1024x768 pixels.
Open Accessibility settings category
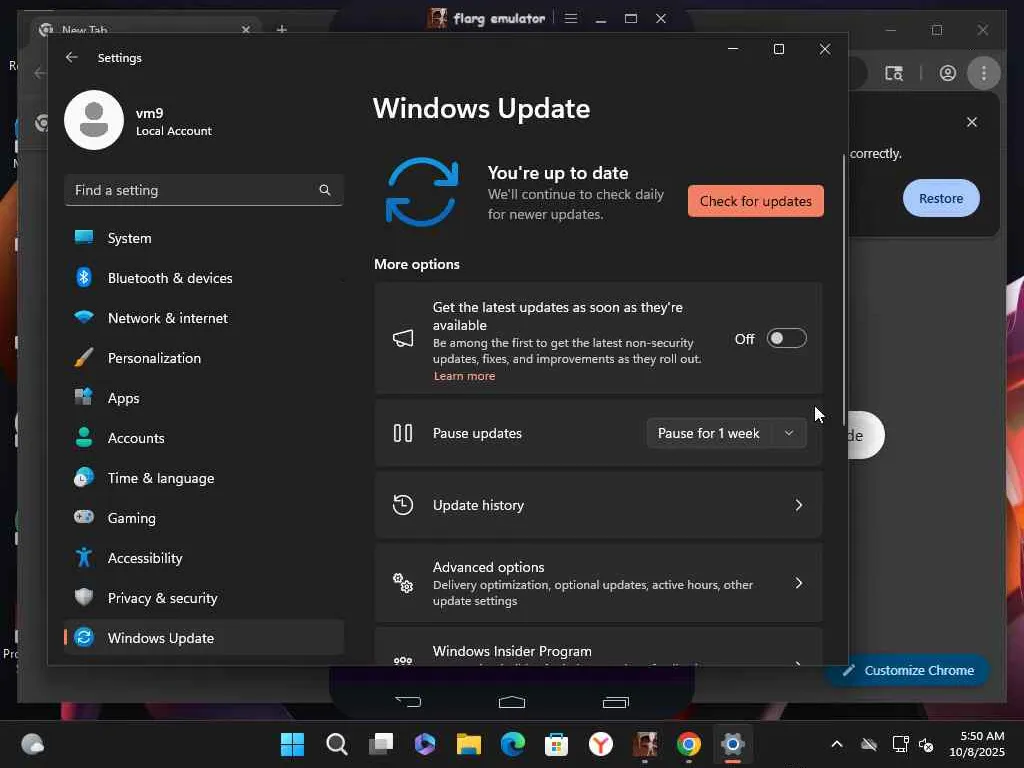pyautogui.click(x=204, y=558)
